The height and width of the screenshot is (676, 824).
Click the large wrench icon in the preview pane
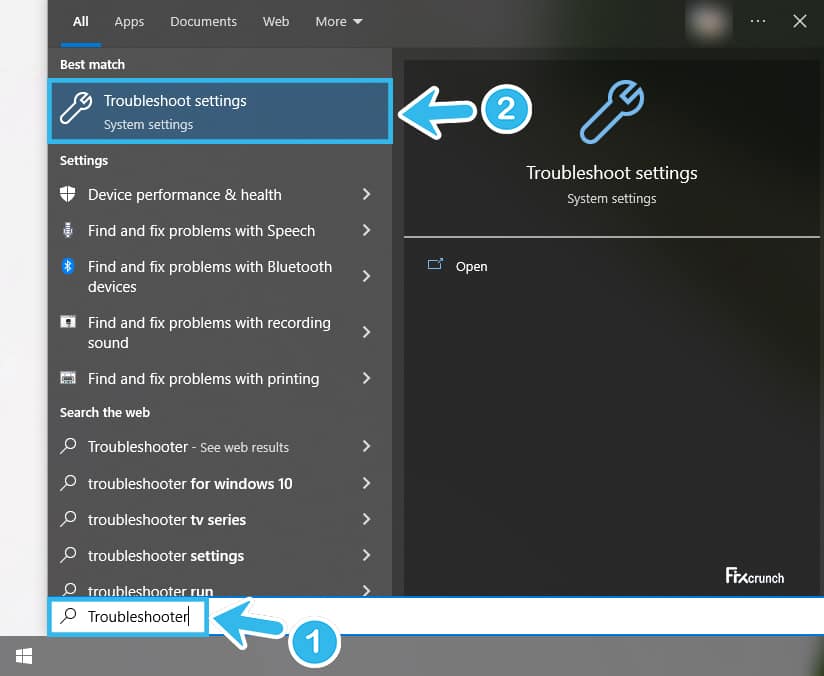pyautogui.click(x=612, y=112)
